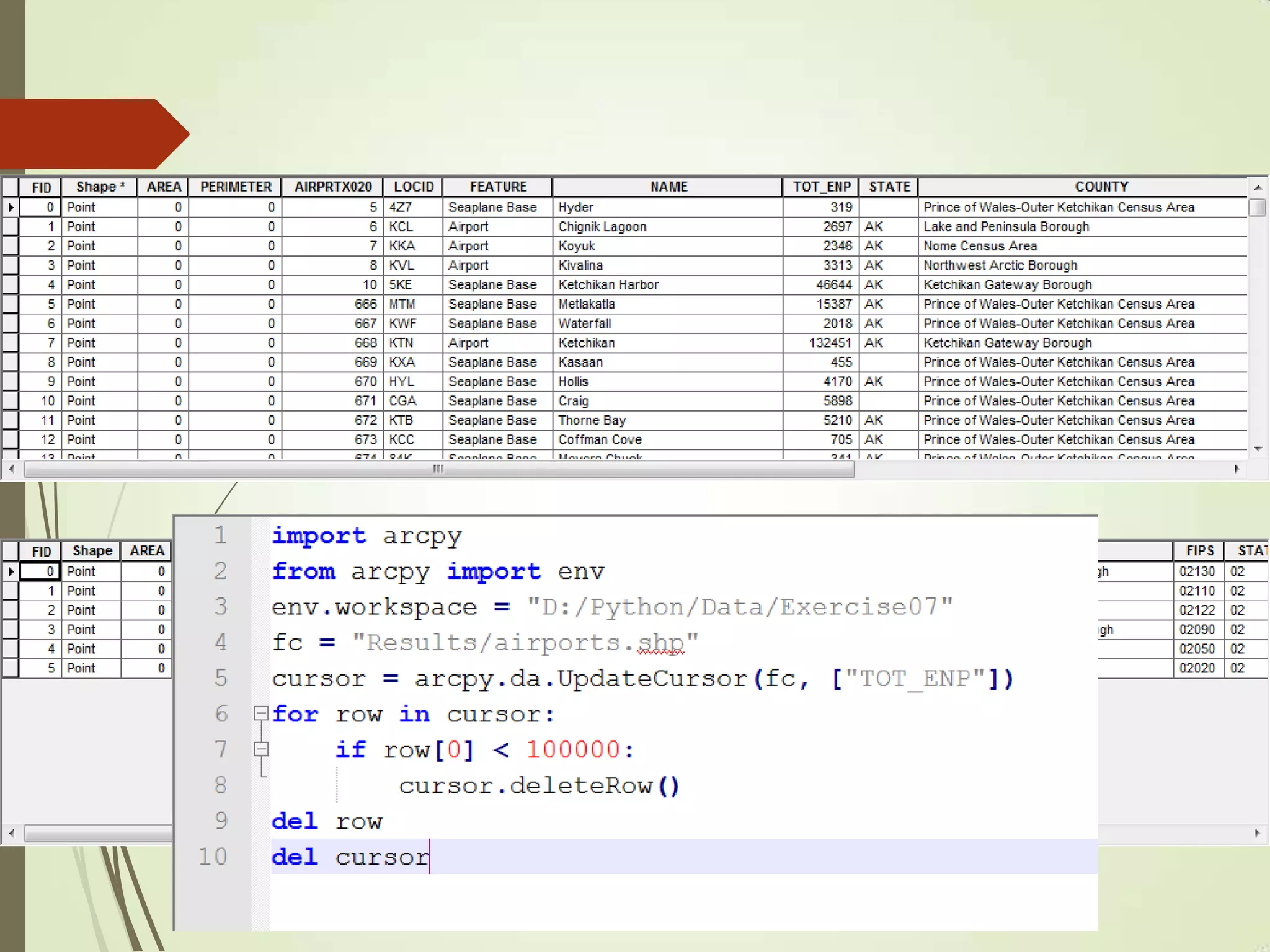This screenshot has width=1270, height=952.
Task: Click the Waterfall name cell
Action: point(667,324)
